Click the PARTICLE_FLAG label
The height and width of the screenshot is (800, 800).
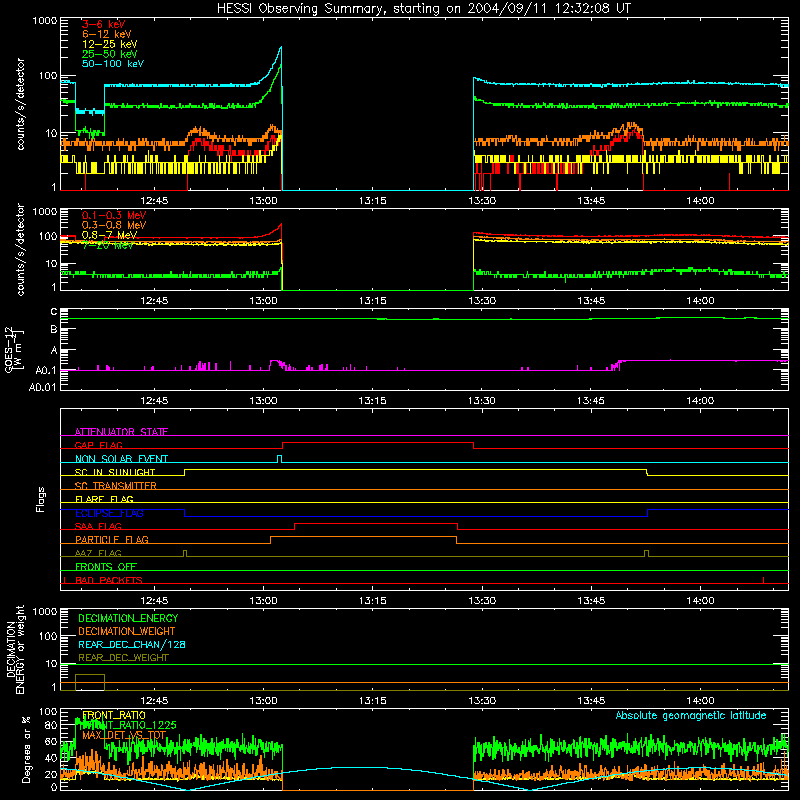[x=112, y=539]
